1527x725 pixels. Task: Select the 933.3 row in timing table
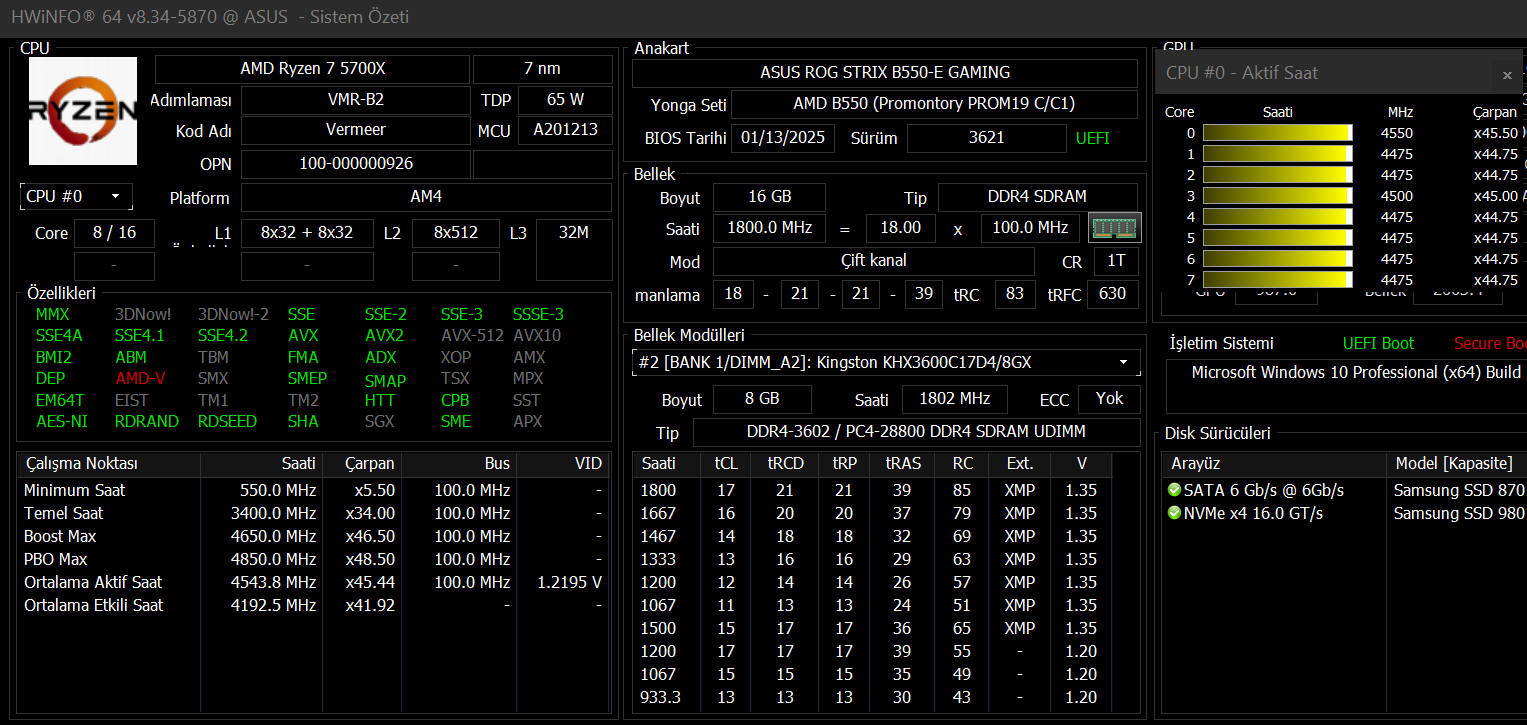[872, 697]
